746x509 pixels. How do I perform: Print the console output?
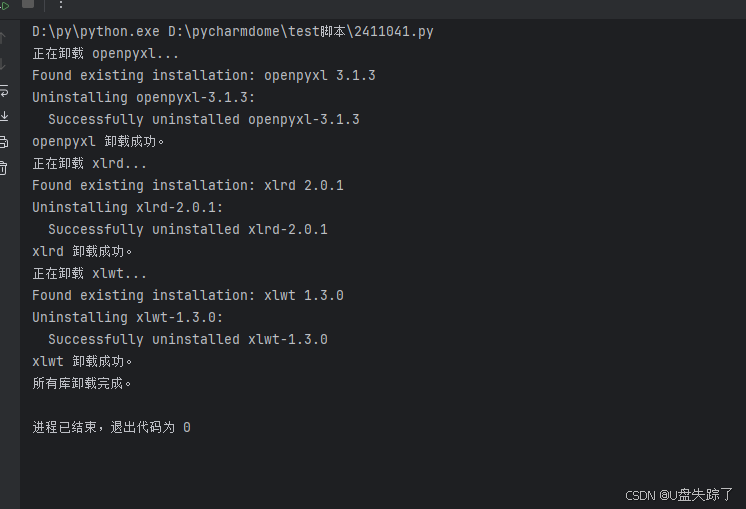coord(4,142)
